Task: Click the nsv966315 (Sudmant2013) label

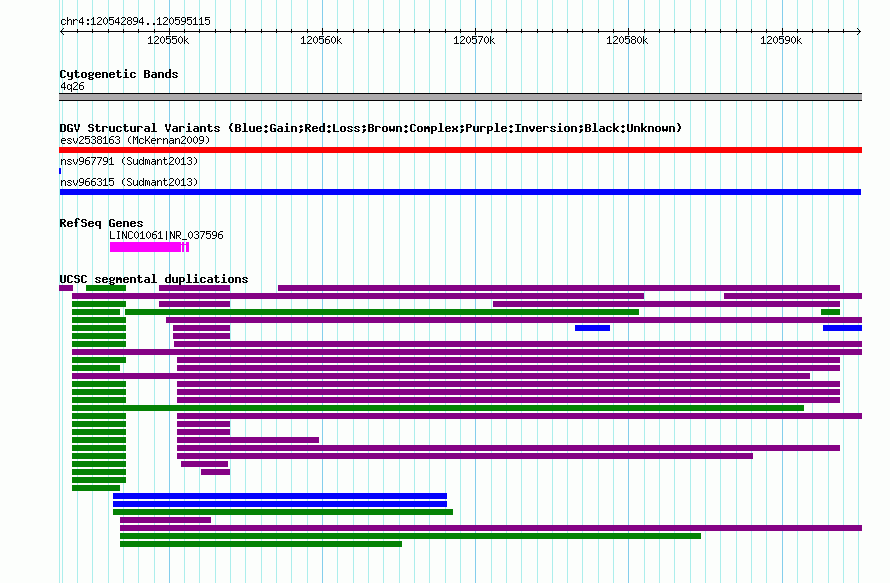Action: [129, 182]
